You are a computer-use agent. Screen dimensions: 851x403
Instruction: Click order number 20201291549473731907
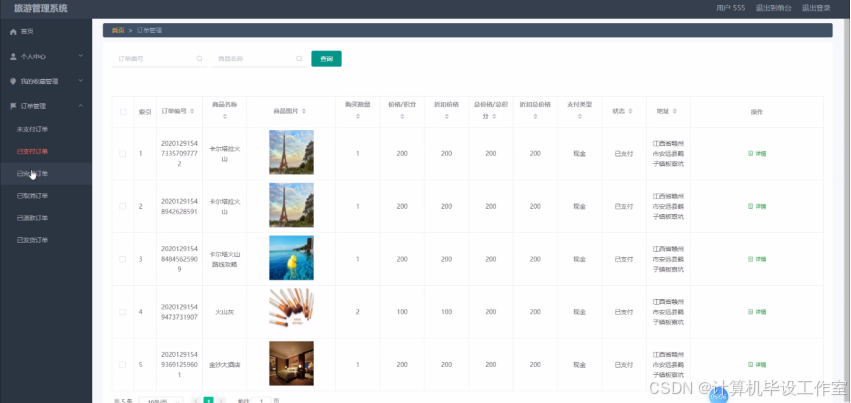(x=180, y=312)
